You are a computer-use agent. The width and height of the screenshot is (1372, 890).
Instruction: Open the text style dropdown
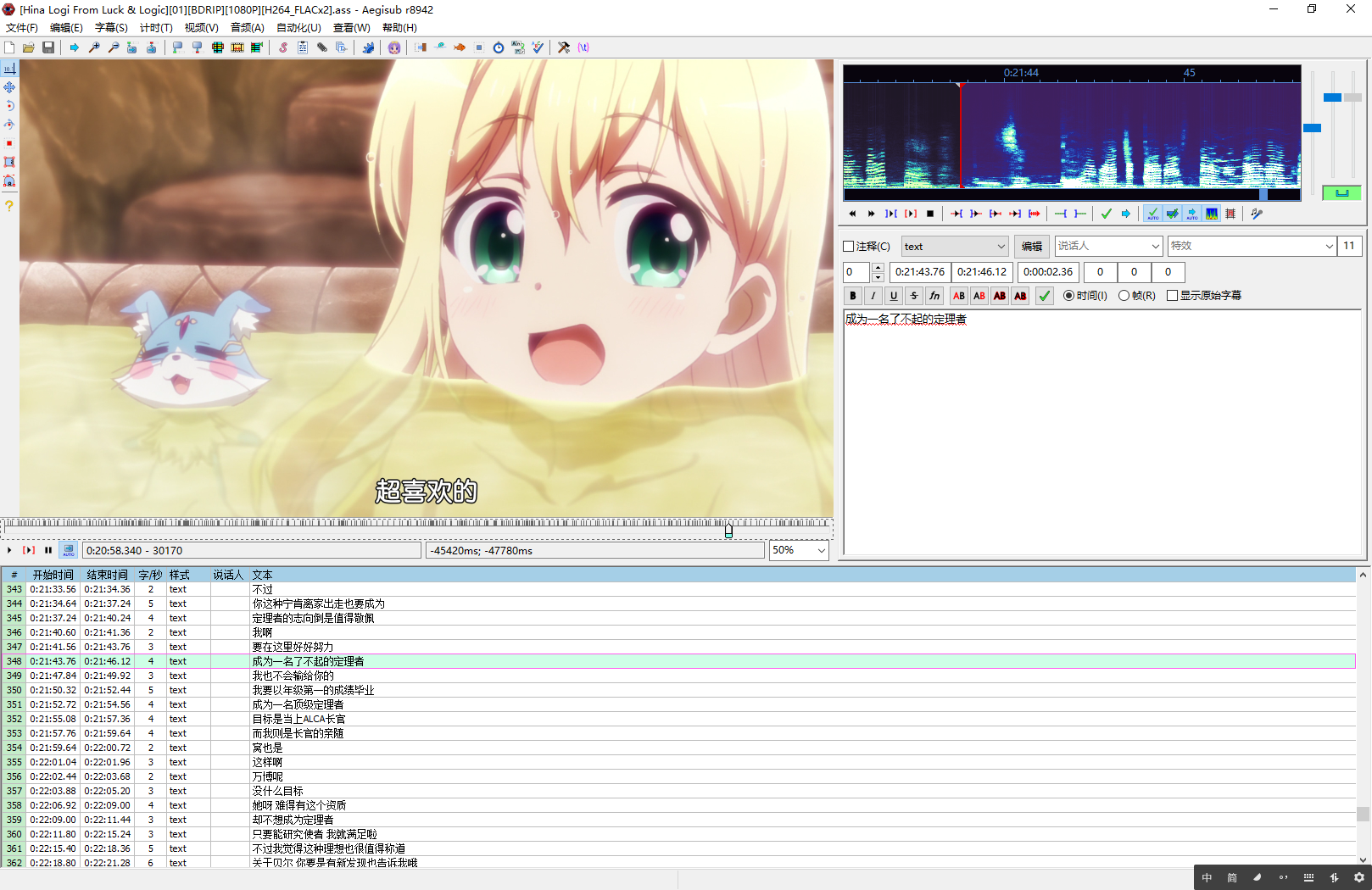click(x=955, y=247)
